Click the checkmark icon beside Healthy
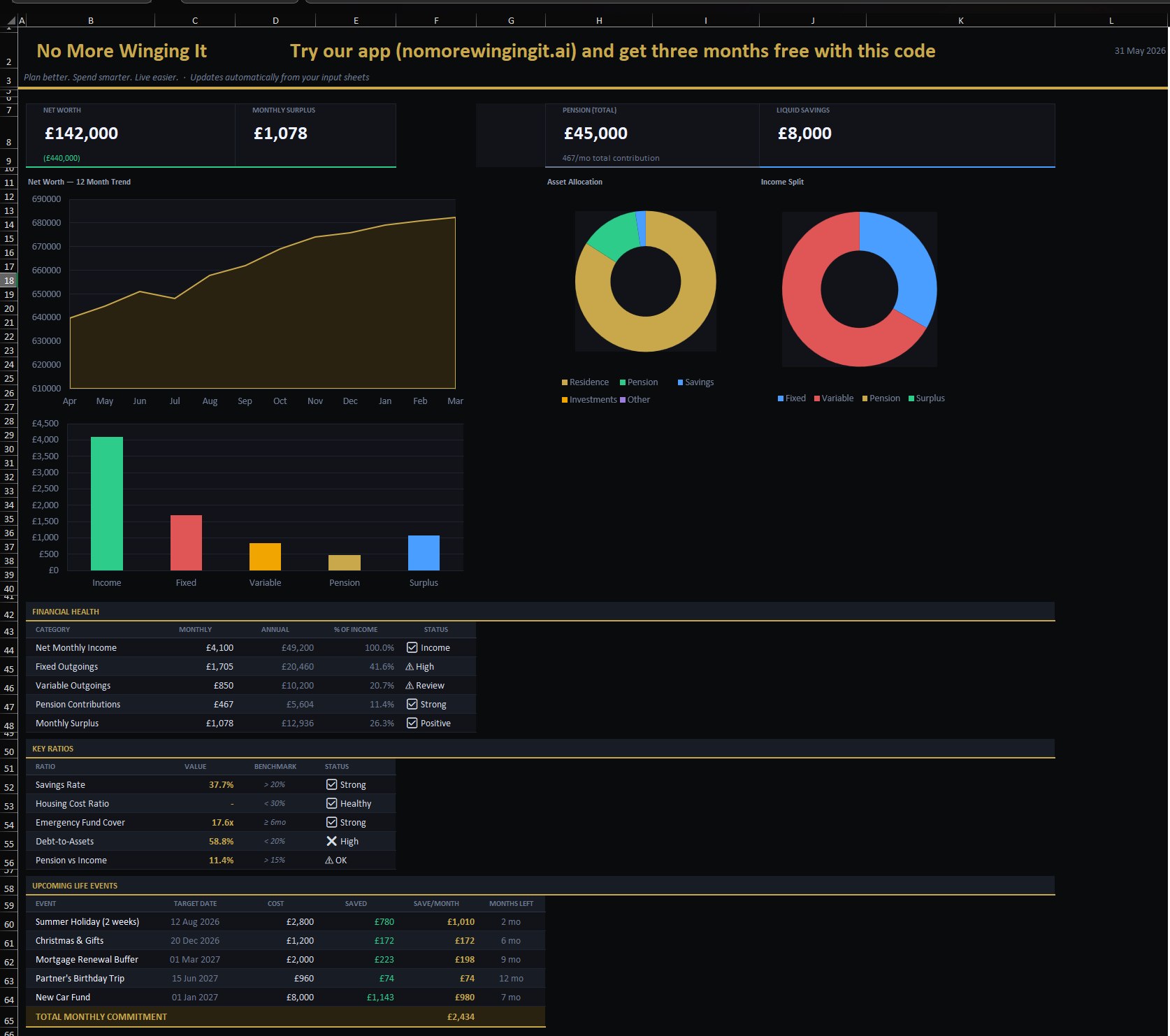The width and height of the screenshot is (1170, 1036). 332,803
